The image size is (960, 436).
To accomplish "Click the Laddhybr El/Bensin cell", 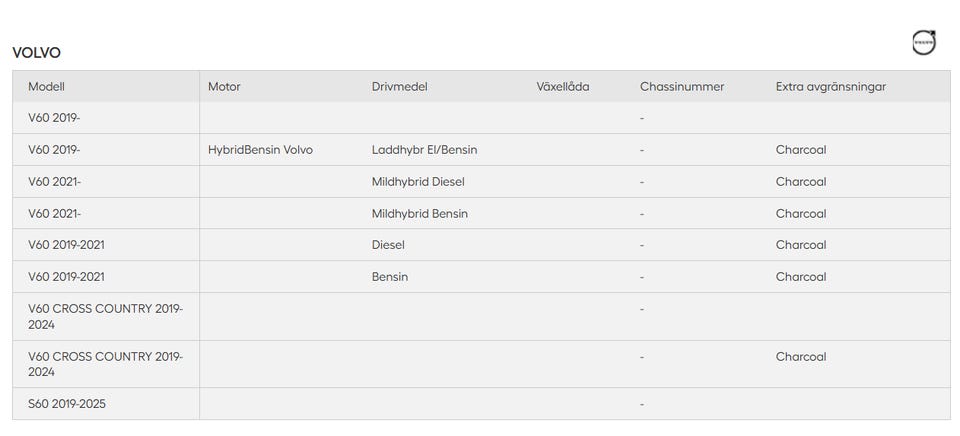I will click(x=424, y=150).
